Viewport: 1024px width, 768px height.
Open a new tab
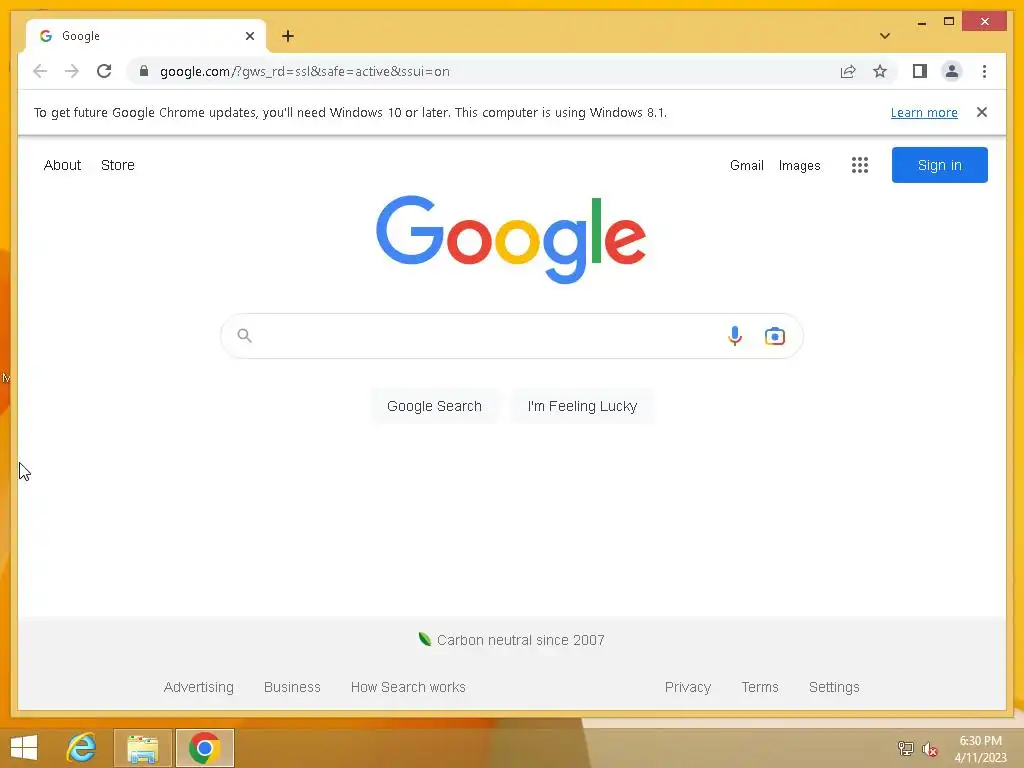pyautogui.click(x=287, y=36)
